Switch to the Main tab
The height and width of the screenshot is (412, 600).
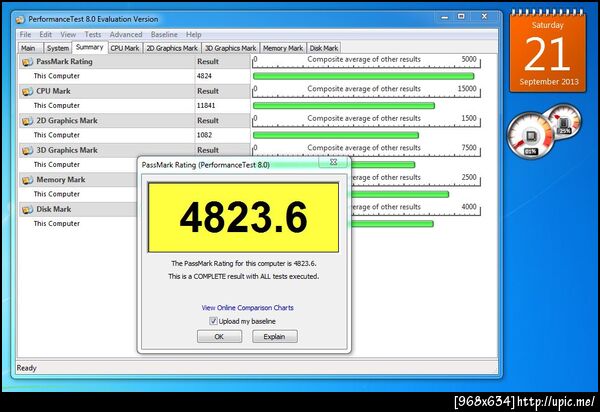28,48
